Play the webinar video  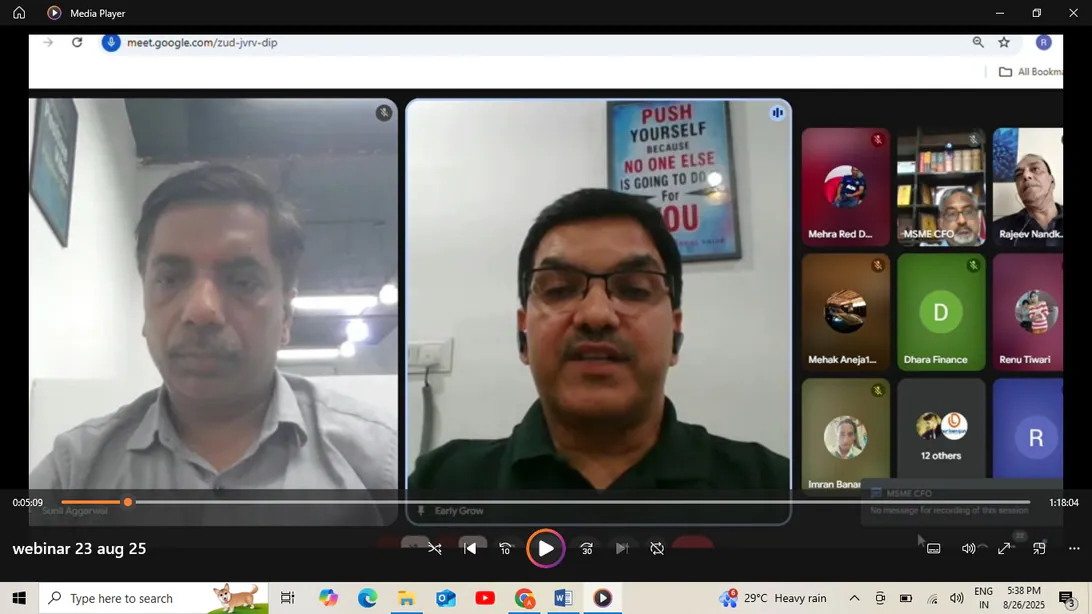[545, 549]
